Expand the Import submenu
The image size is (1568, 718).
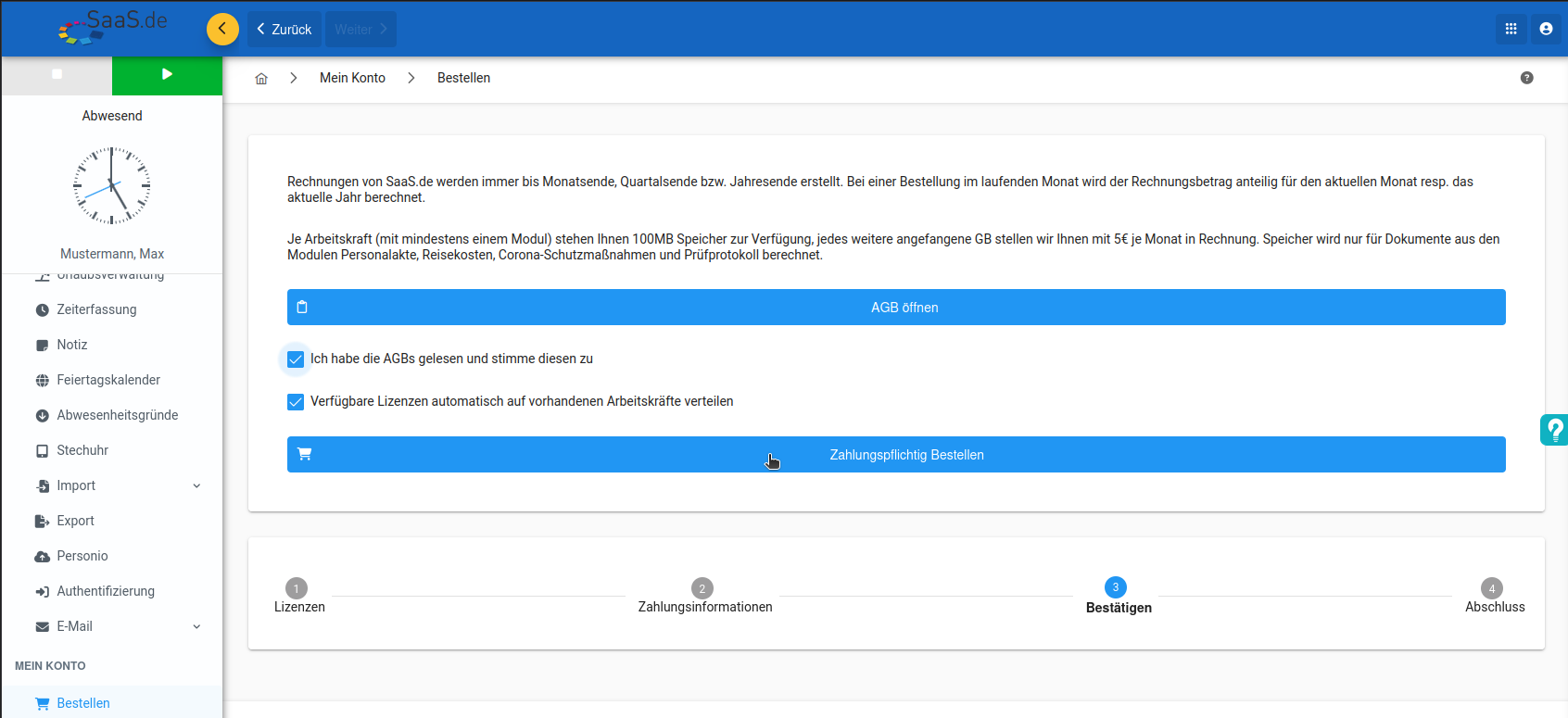point(196,485)
